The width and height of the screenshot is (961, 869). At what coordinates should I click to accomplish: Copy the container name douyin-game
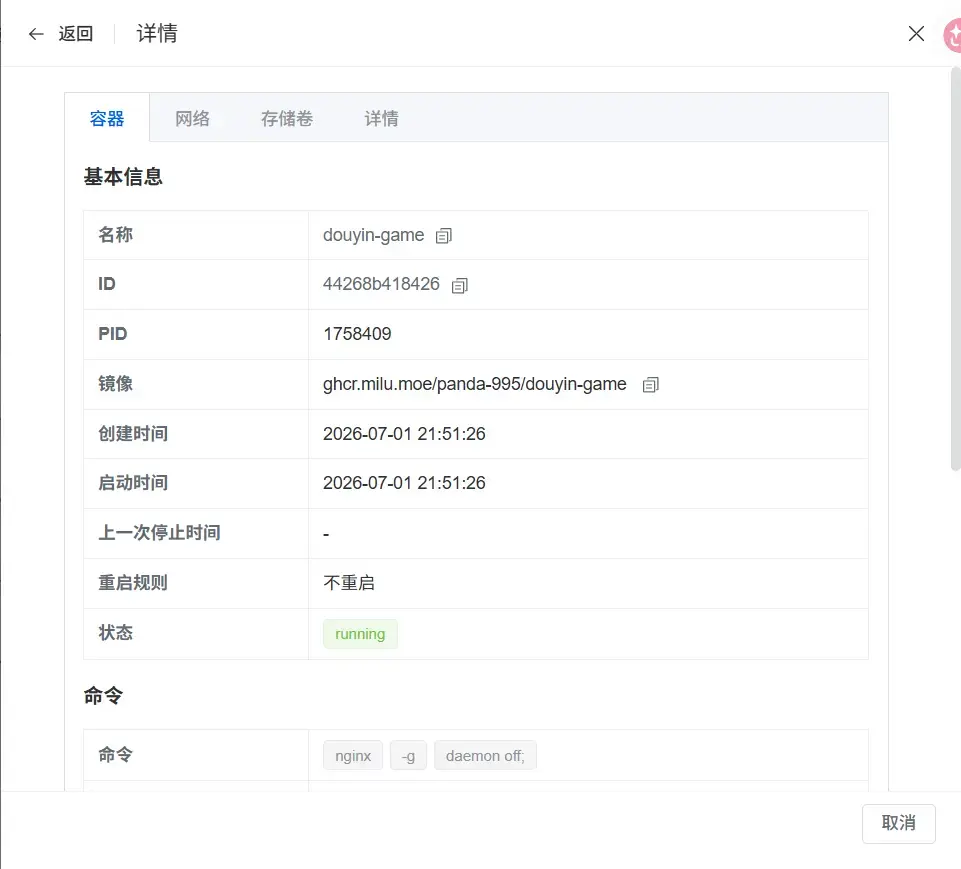click(444, 236)
